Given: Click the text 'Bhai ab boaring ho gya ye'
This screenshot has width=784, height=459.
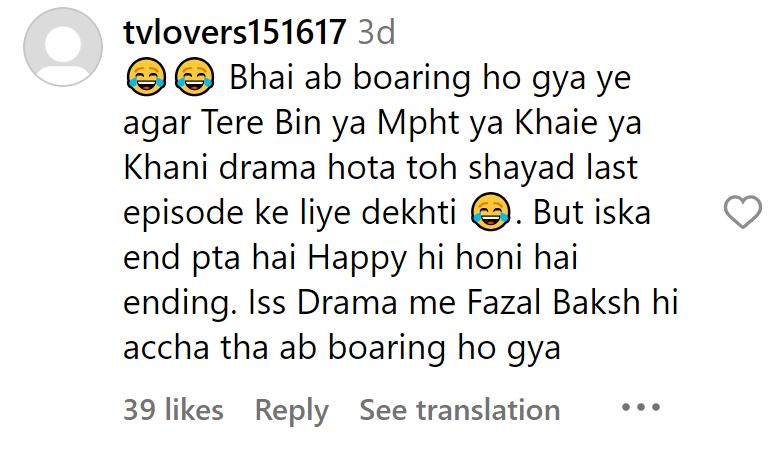Looking at the screenshot, I should point(430,79).
